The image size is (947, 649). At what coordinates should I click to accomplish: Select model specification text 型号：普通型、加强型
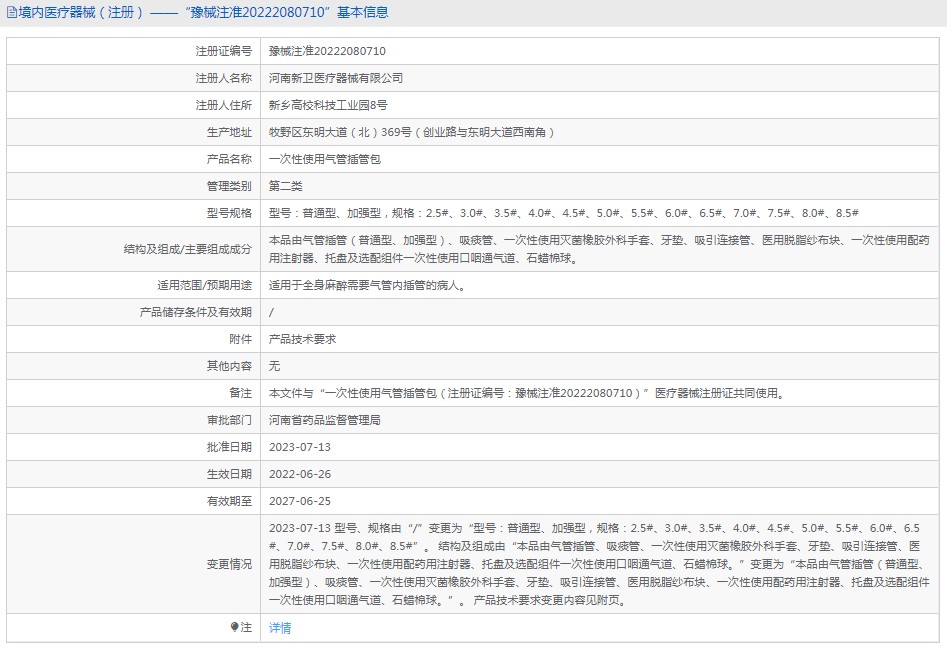click(324, 213)
